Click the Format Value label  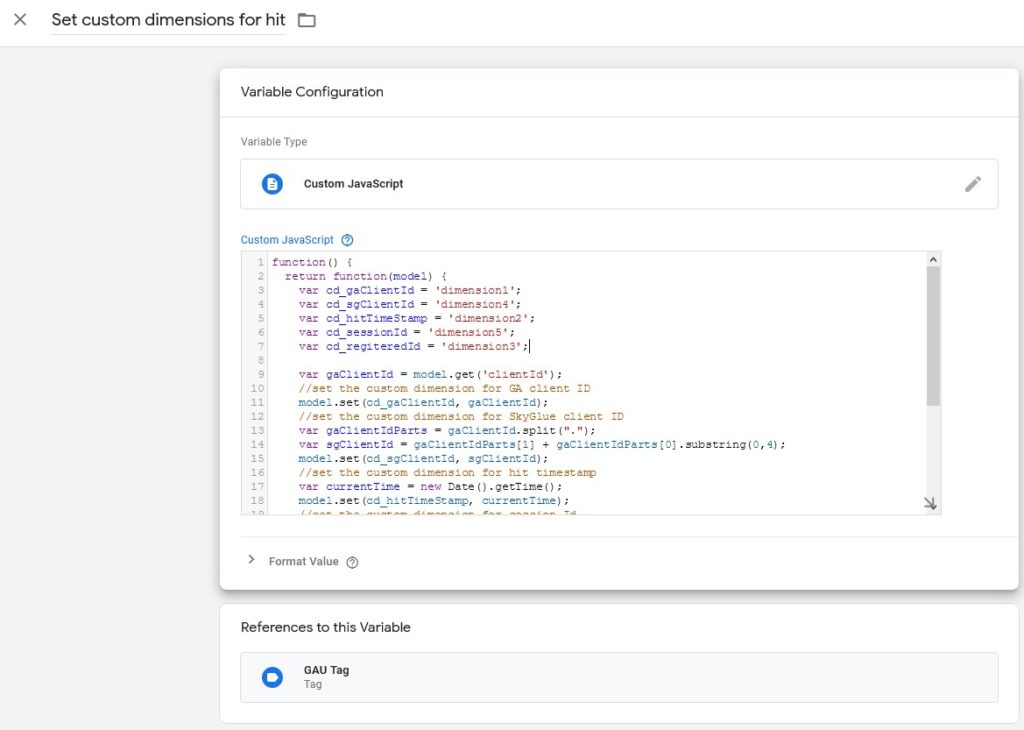click(303, 562)
